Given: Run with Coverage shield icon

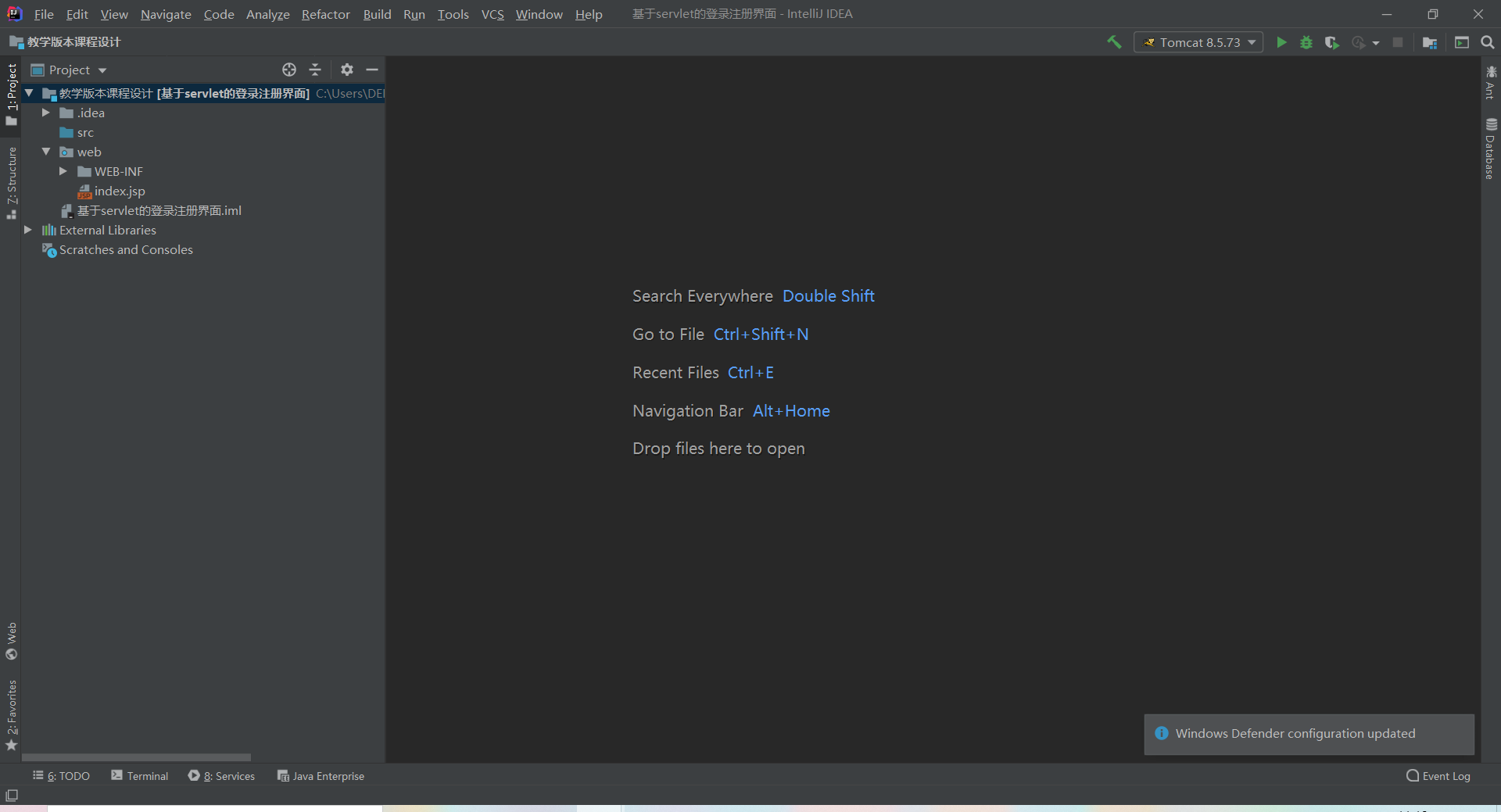Looking at the screenshot, I should [x=1332, y=42].
